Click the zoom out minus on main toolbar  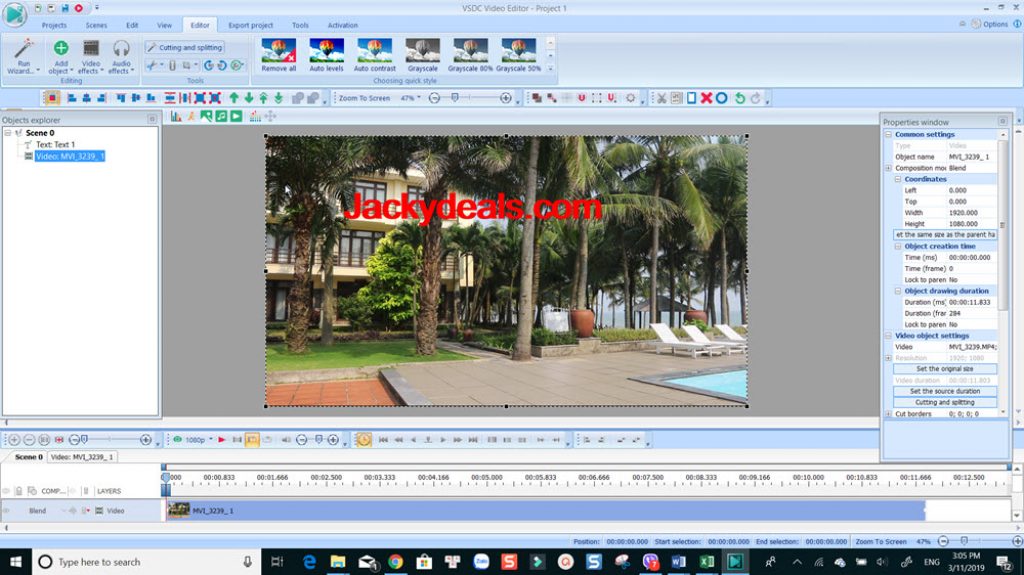[x=434, y=98]
